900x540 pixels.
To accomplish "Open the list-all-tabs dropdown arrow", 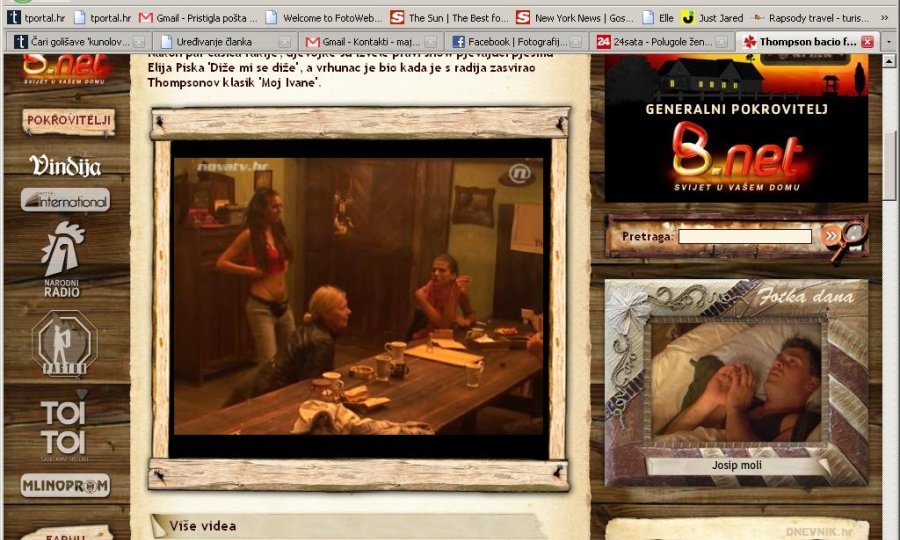I will point(889,42).
